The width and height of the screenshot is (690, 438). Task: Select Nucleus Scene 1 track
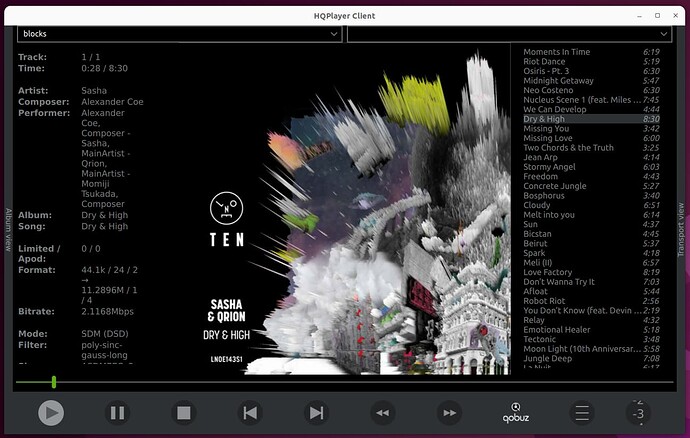tap(591, 100)
